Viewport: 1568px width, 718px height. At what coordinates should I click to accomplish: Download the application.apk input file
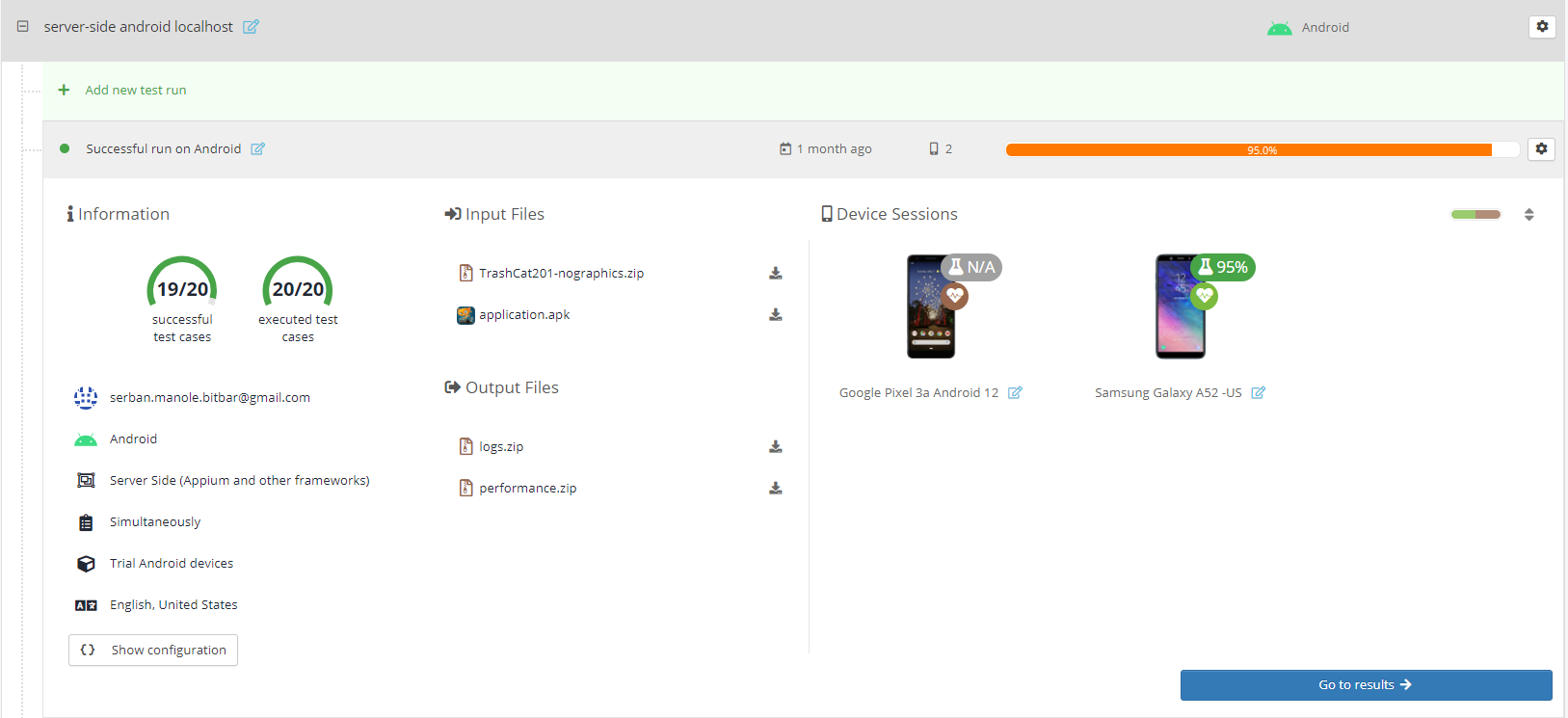click(775, 315)
